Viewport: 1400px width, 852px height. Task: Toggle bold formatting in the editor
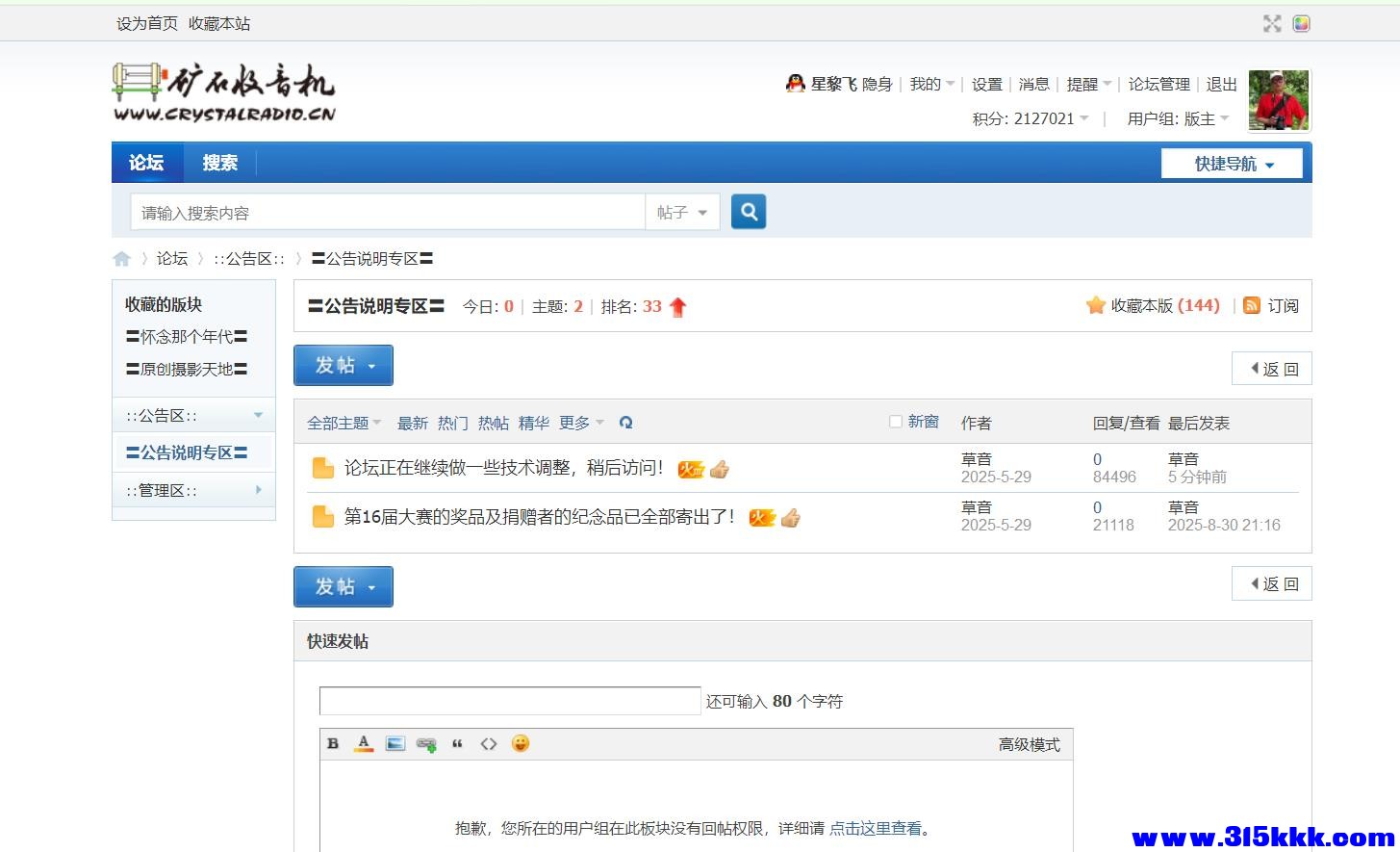[333, 743]
